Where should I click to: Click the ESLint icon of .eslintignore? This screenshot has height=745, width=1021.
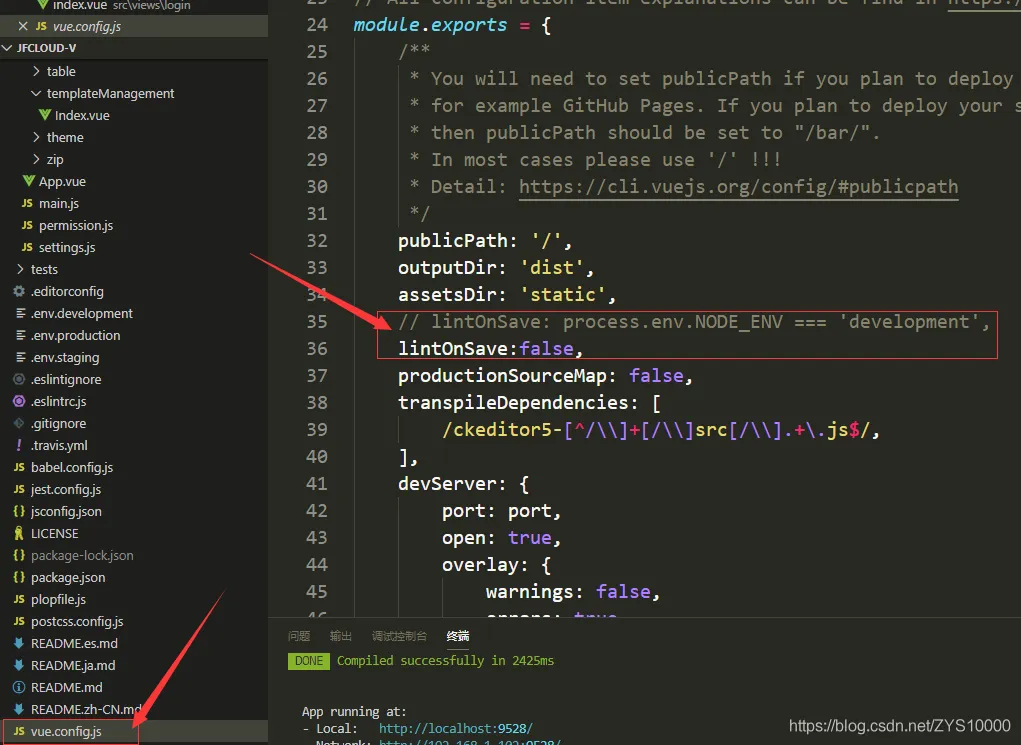pyautogui.click(x=19, y=379)
